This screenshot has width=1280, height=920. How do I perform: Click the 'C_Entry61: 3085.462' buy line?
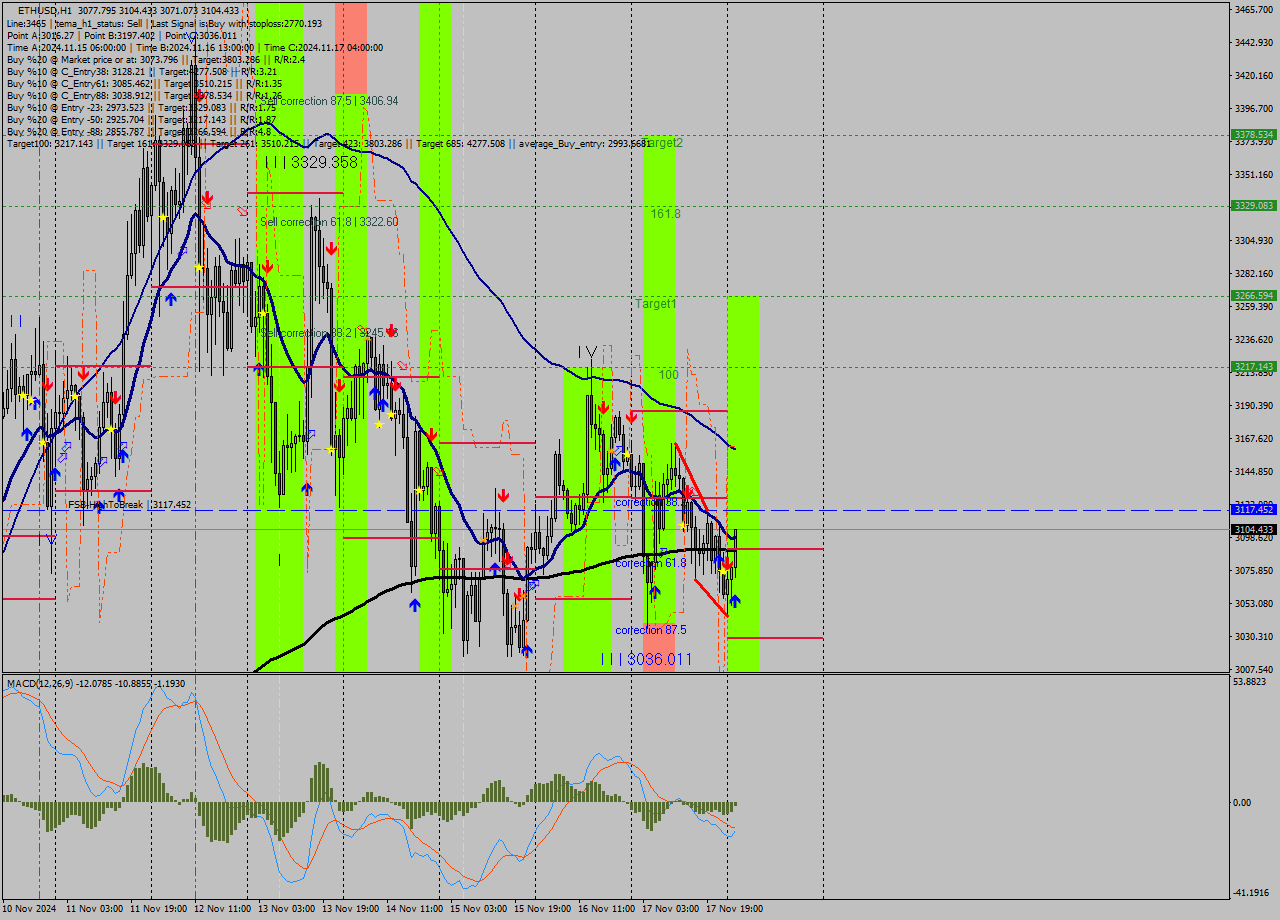(144, 83)
